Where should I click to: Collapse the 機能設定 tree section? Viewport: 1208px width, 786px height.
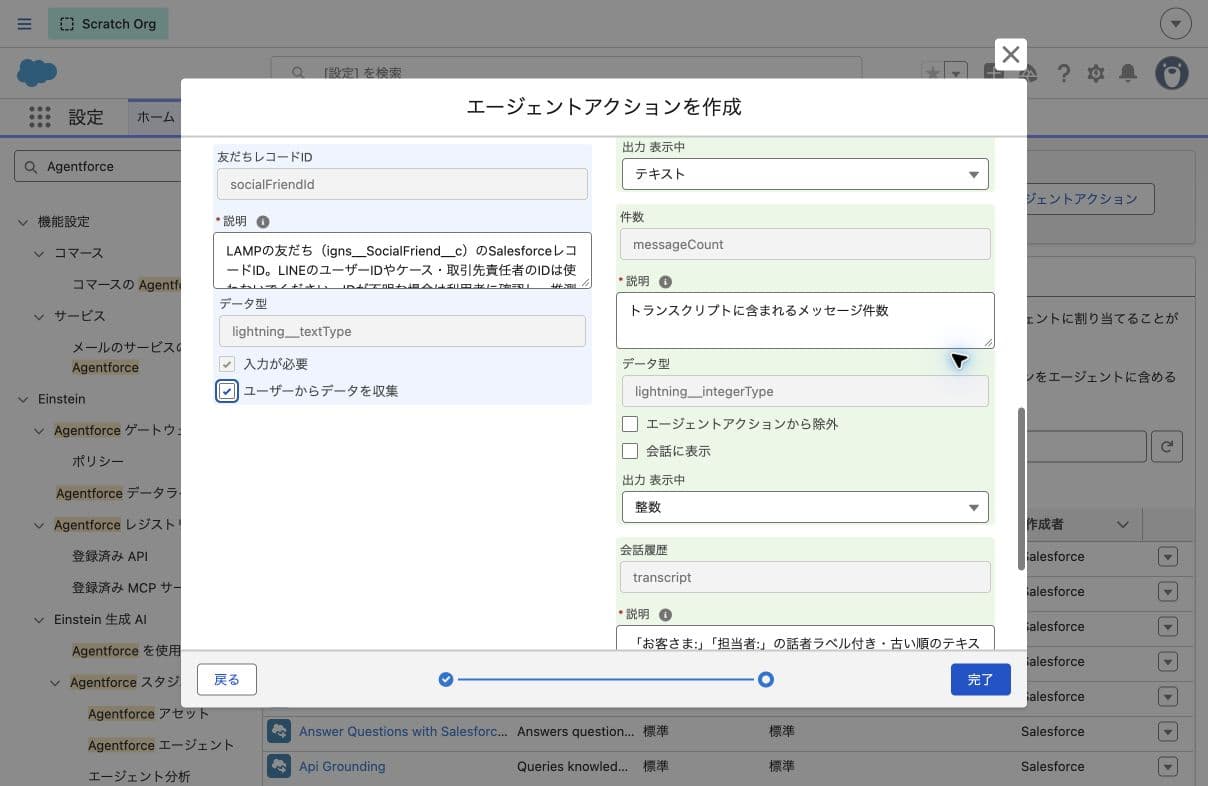coord(23,221)
